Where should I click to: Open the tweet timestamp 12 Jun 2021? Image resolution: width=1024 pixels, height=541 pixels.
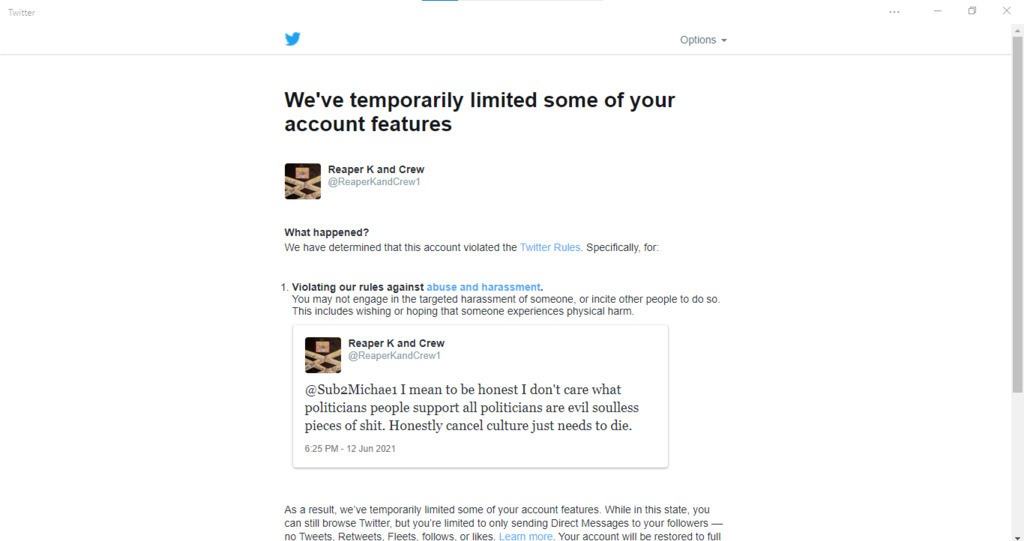(350, 448)
